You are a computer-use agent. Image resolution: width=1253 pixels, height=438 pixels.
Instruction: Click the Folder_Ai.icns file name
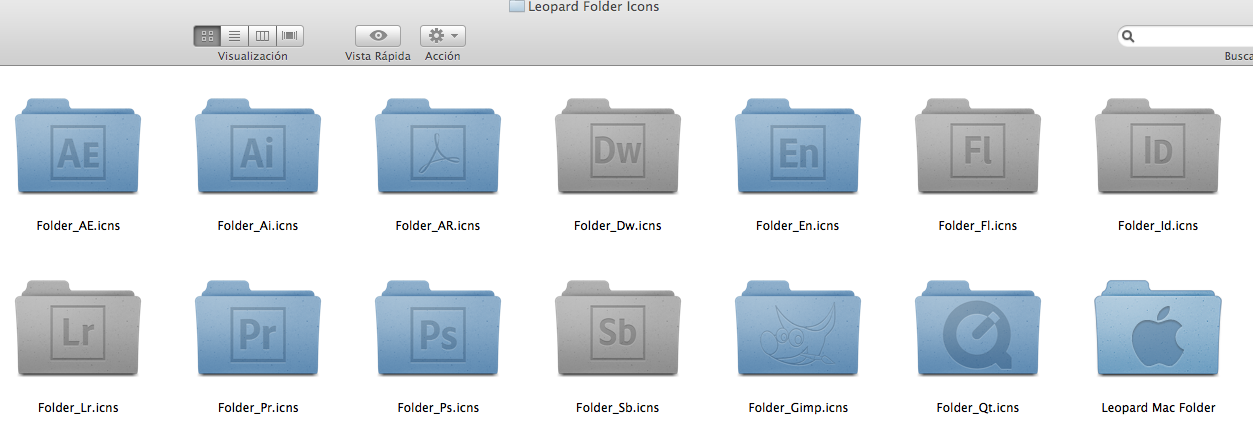pos(258,226)
